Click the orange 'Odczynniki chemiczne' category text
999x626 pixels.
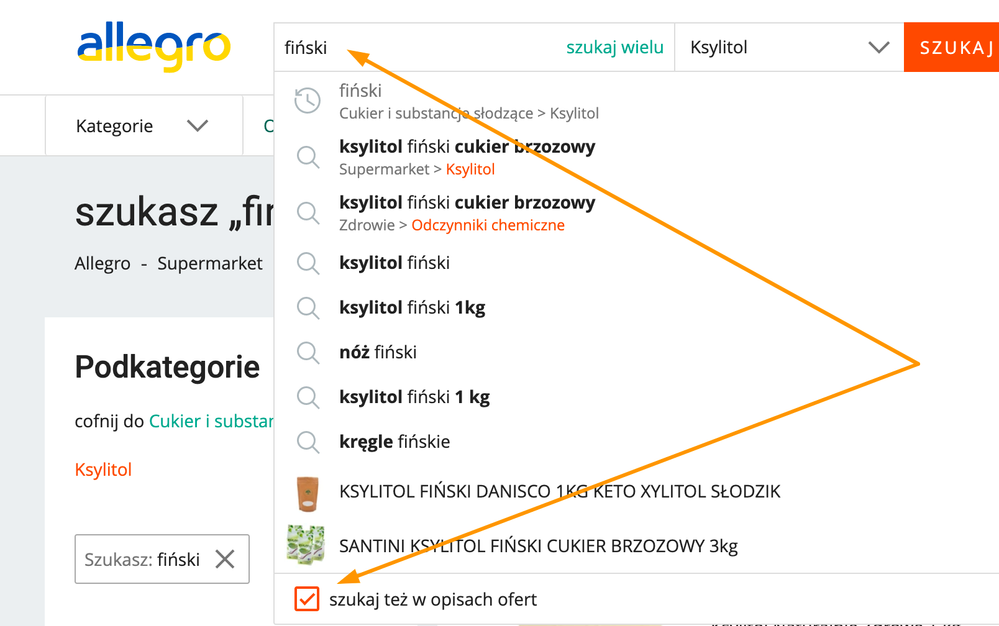tap(488, 225)
